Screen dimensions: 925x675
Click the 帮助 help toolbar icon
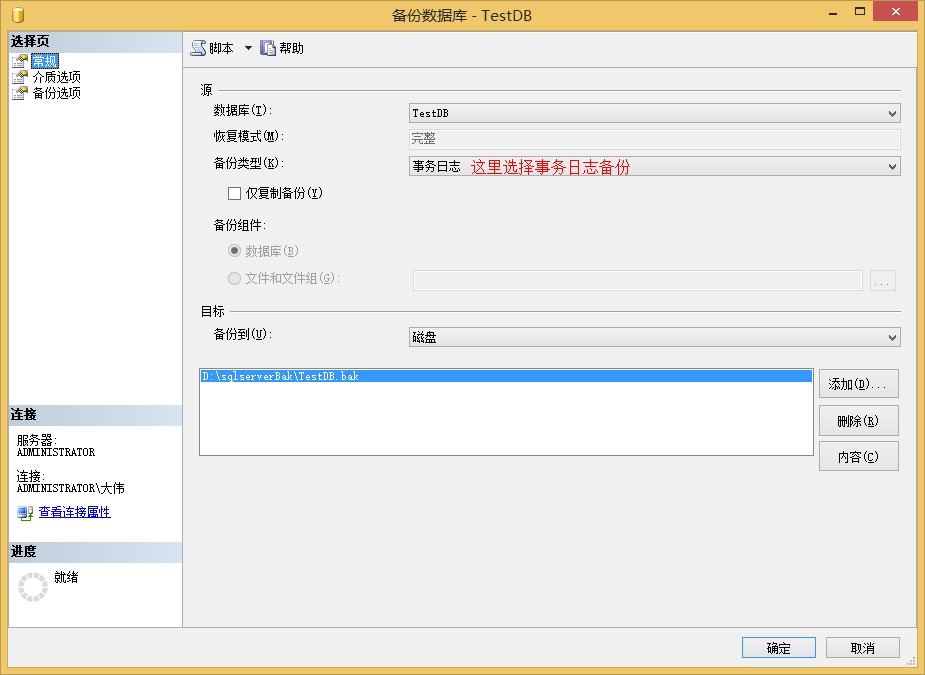(x=268, y=48)
